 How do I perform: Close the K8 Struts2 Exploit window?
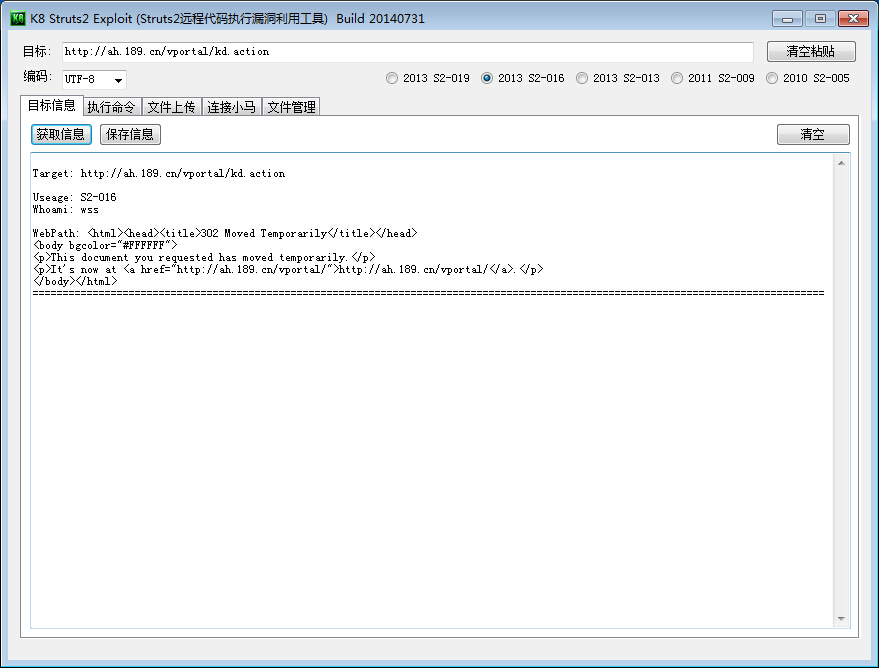click(853, 19)
